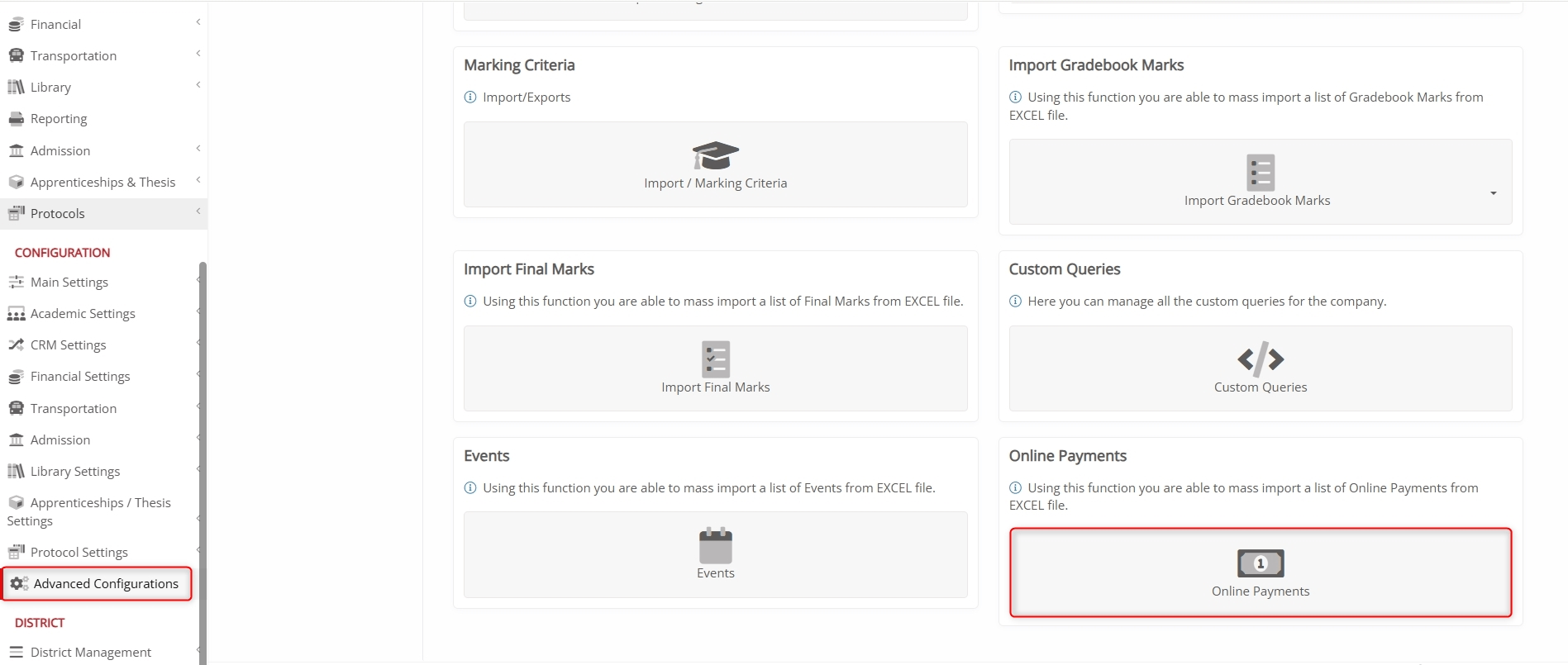1568x665 pixels.
Task: Click the Import Final Marks checklist icon
Action: (715, 359)
